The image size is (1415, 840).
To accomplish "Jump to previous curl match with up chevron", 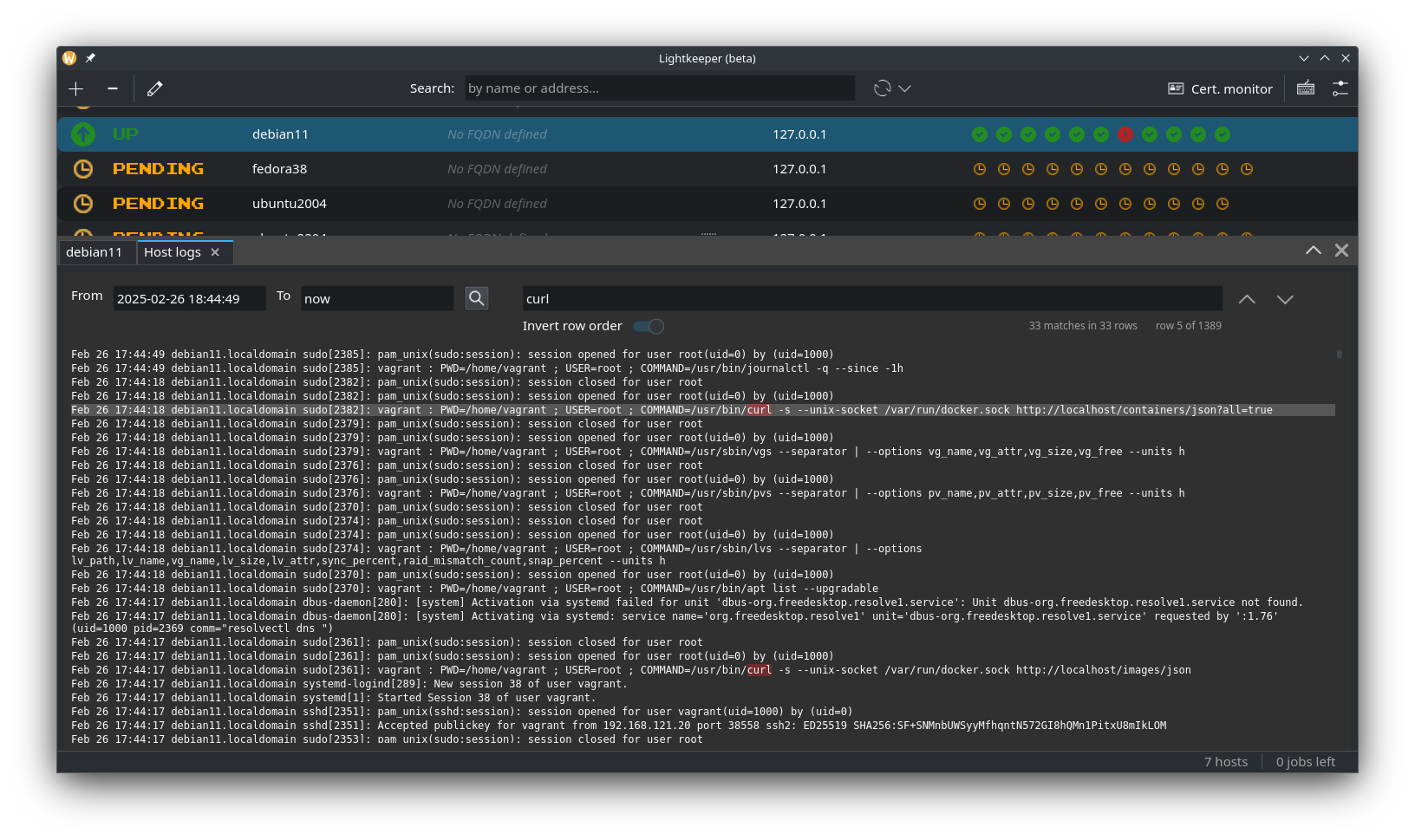I will coord(1247,299).
